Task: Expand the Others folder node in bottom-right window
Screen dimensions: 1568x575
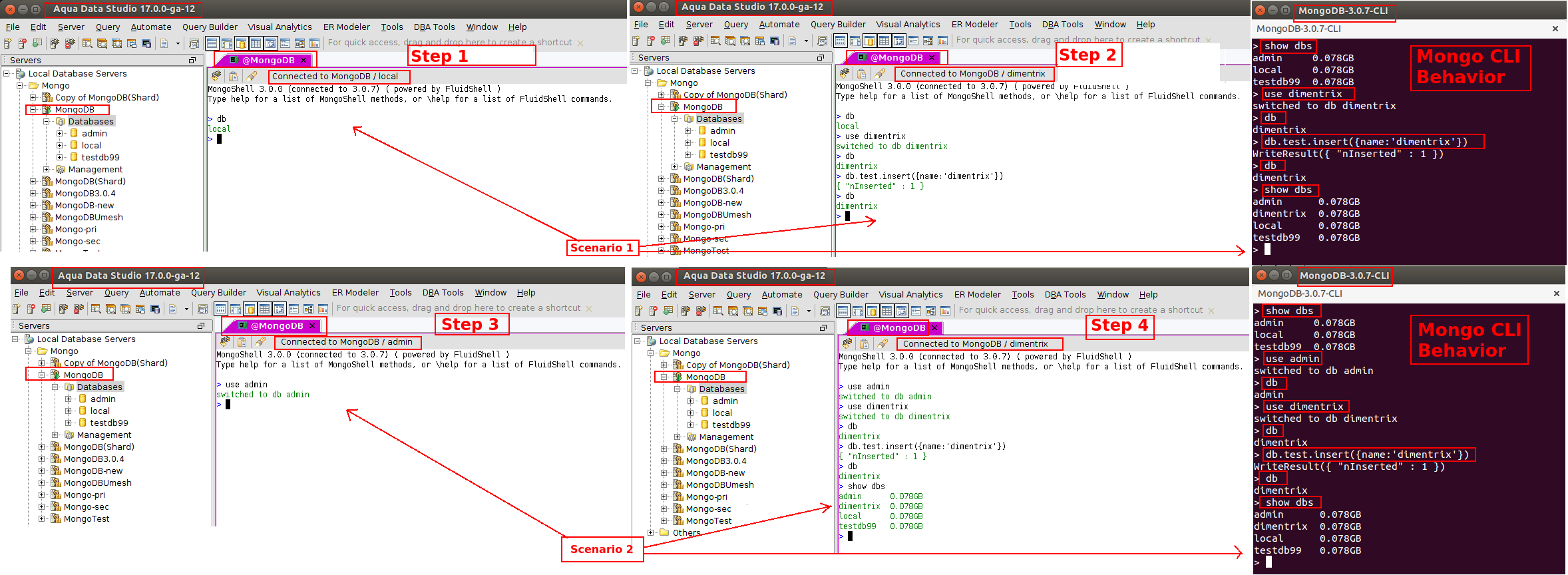Action: tap(651, 532)
